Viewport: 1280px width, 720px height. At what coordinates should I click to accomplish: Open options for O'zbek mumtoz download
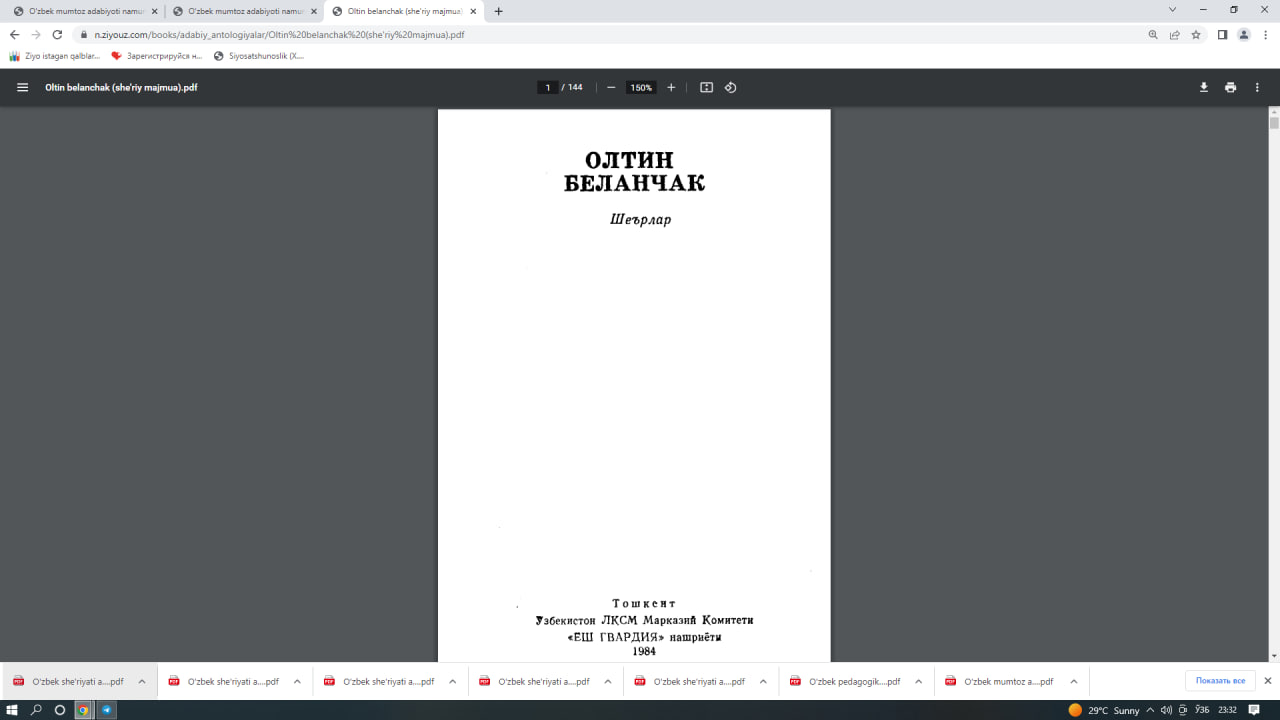tap(1074, 681)
